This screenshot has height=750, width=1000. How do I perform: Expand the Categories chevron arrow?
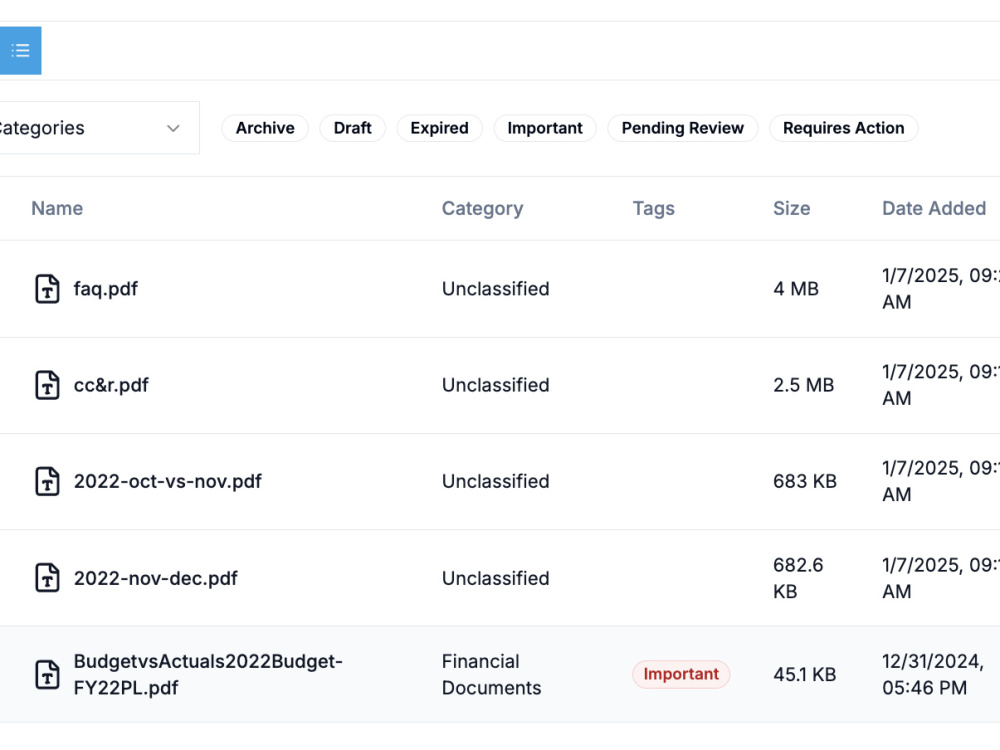tap(173, 128)
